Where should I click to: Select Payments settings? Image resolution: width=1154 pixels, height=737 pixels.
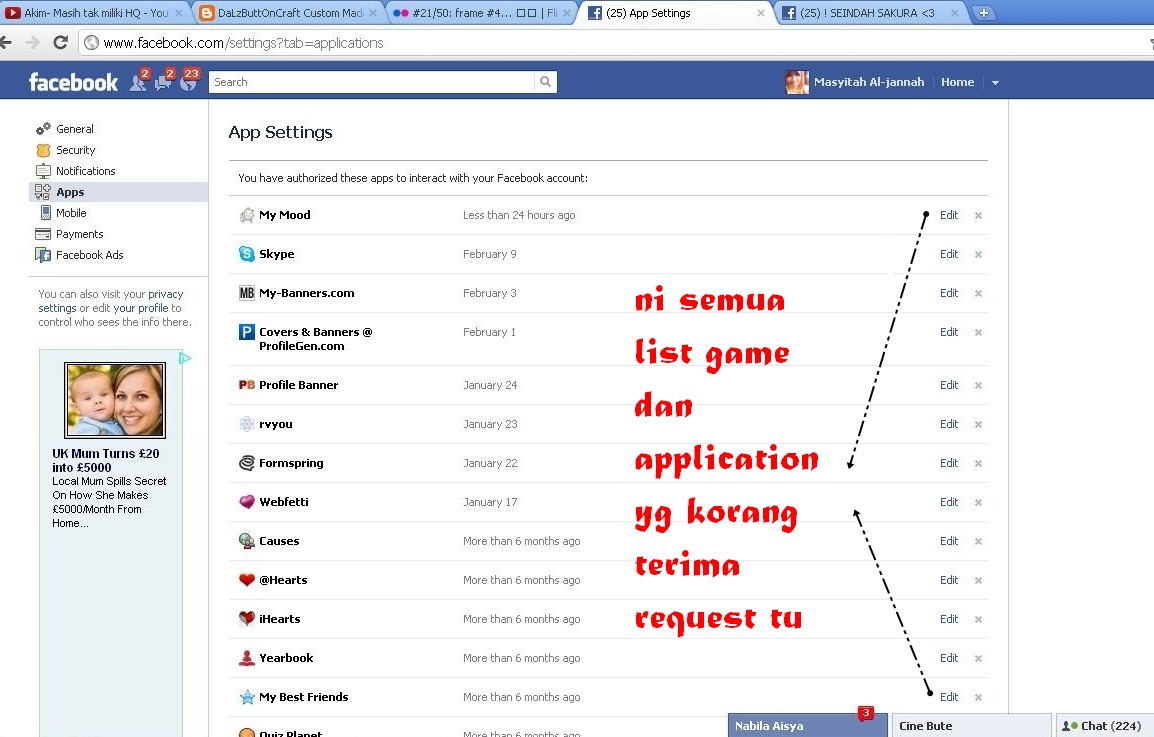click(x=79, y=234)
